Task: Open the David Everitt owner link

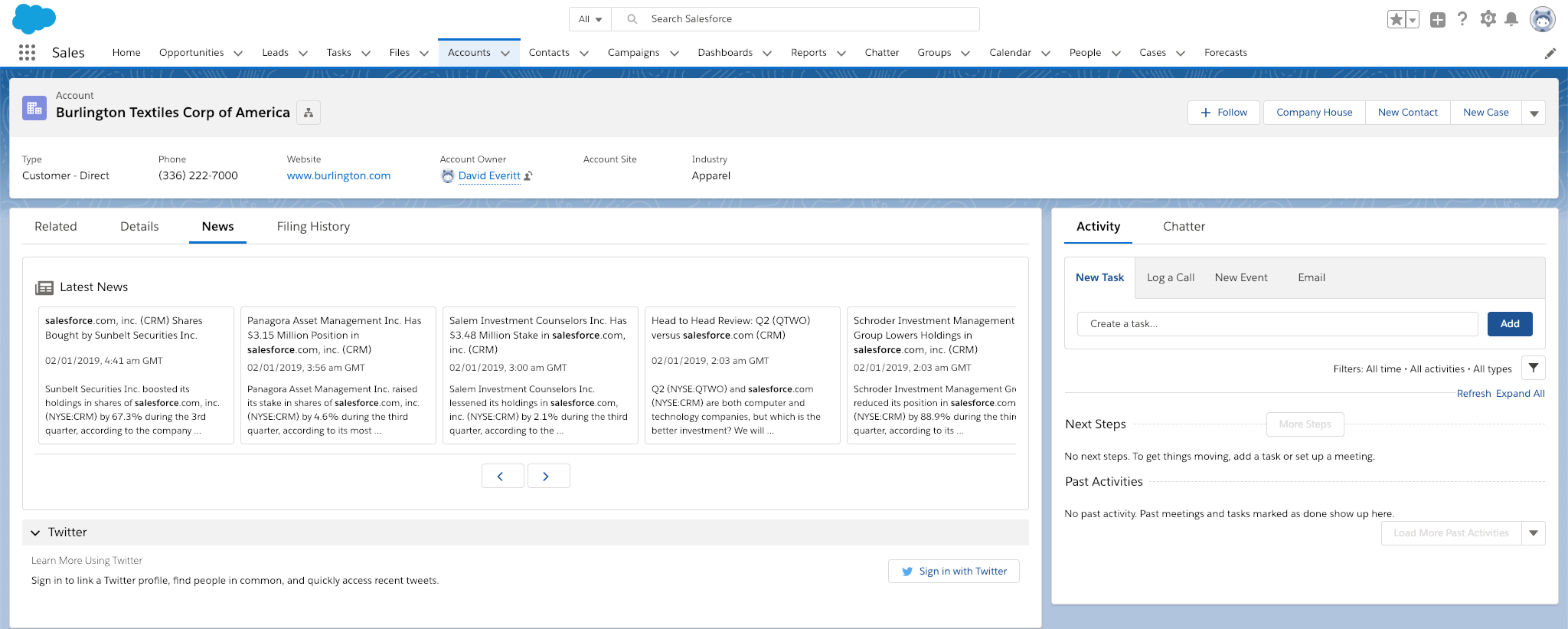Action: [x=489, y=176]
